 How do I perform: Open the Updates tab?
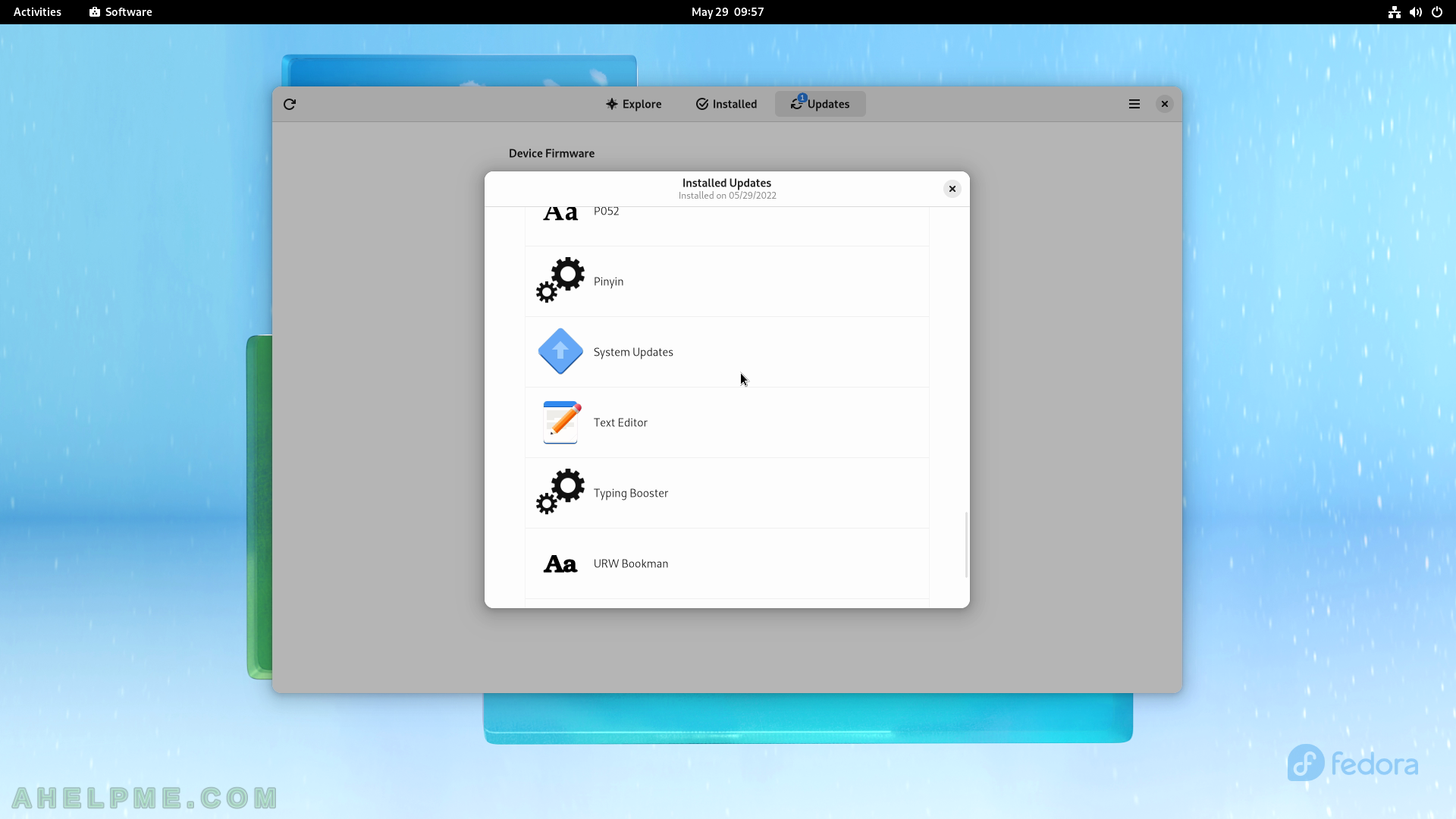coord(820,104)
